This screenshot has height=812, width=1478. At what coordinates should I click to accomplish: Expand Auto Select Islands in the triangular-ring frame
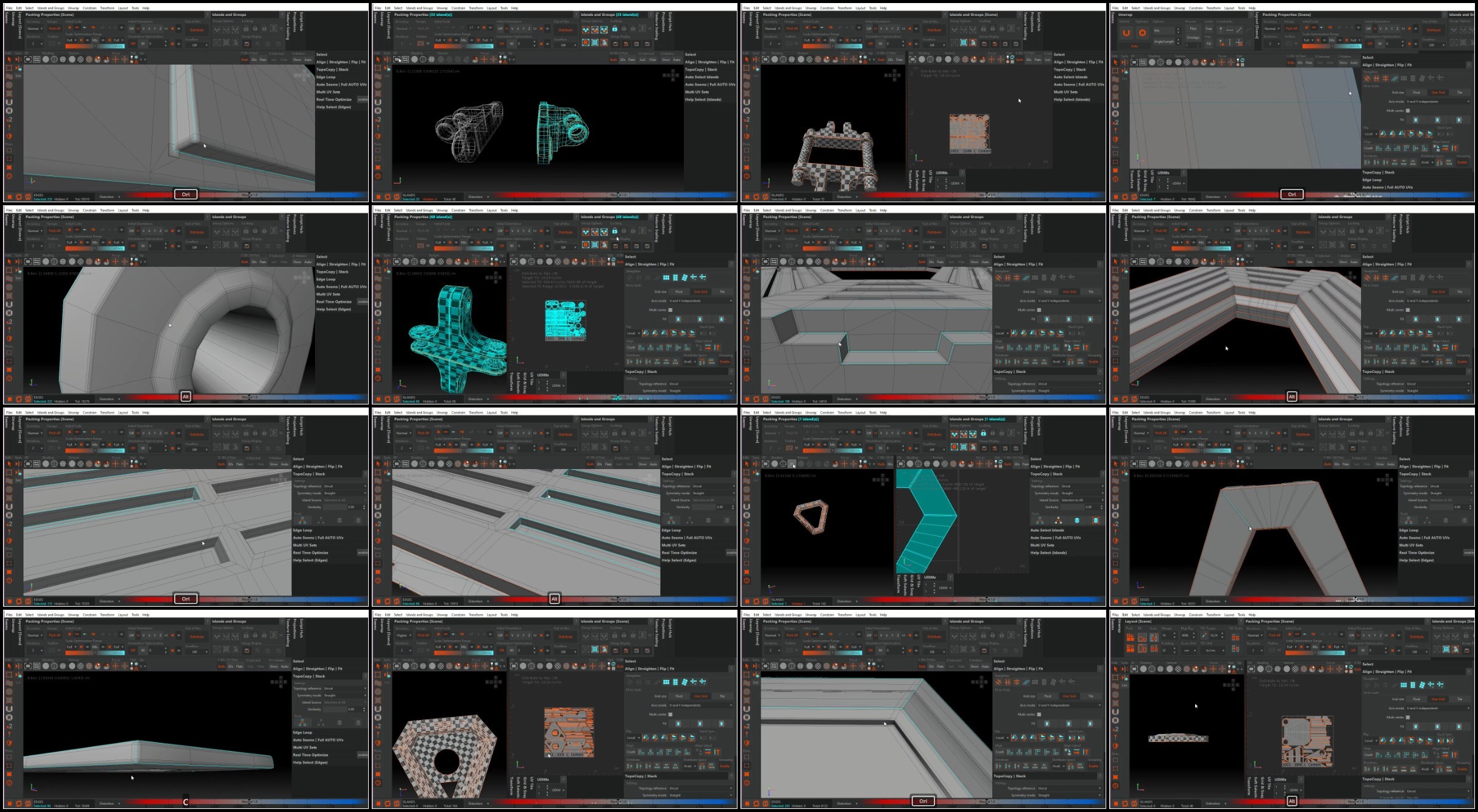tap(1047, 530)
